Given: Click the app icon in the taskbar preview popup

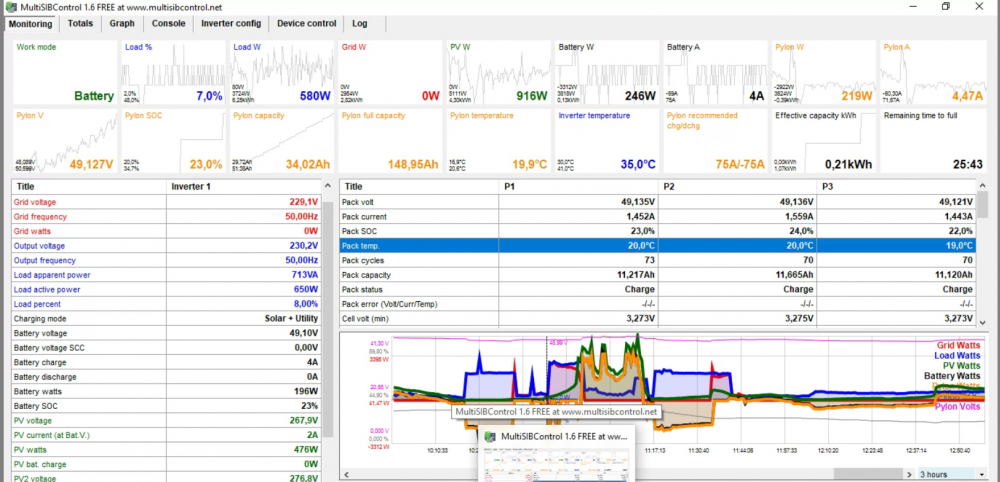Looking at the screenshot, I should (x=490, y=437).
